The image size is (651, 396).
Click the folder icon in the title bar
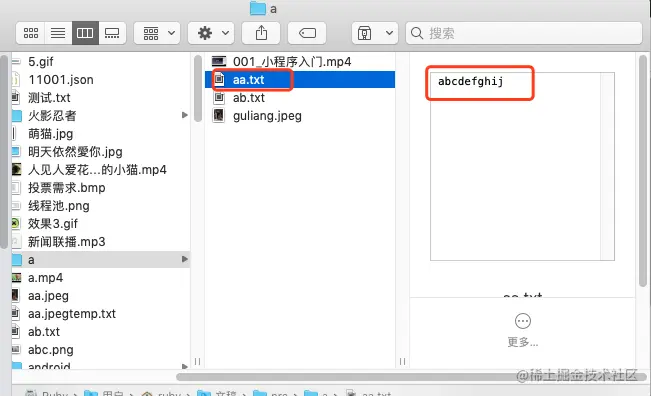257,8
